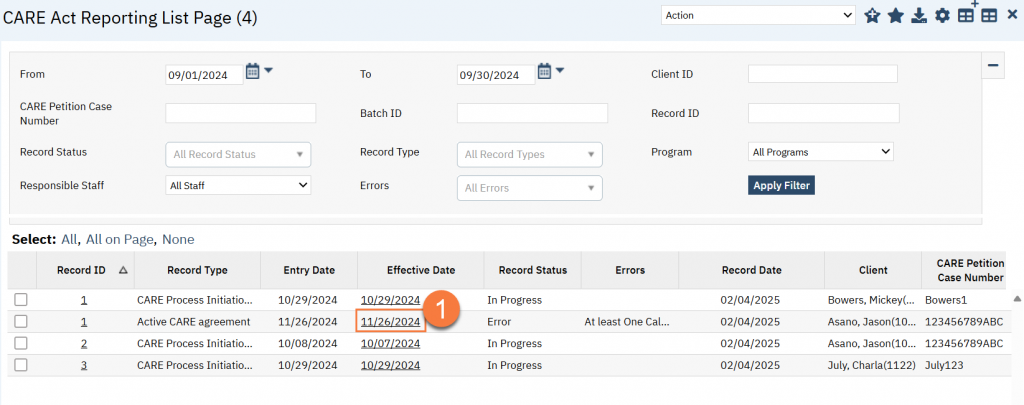Tick the checkbox for Active CARE agreement row
This screenshot has height=405, width=1024.
[x=21, y=322]
